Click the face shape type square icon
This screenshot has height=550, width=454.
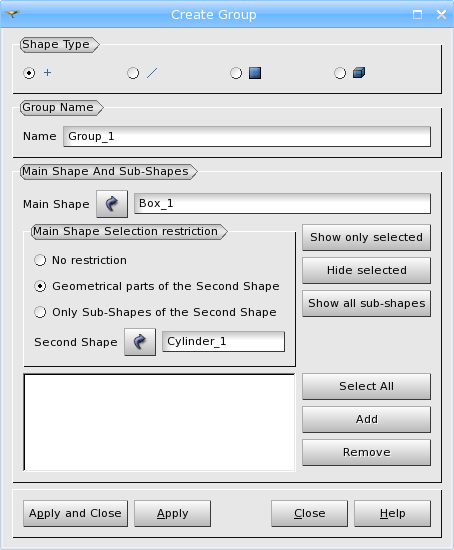(x=255, y=73)
